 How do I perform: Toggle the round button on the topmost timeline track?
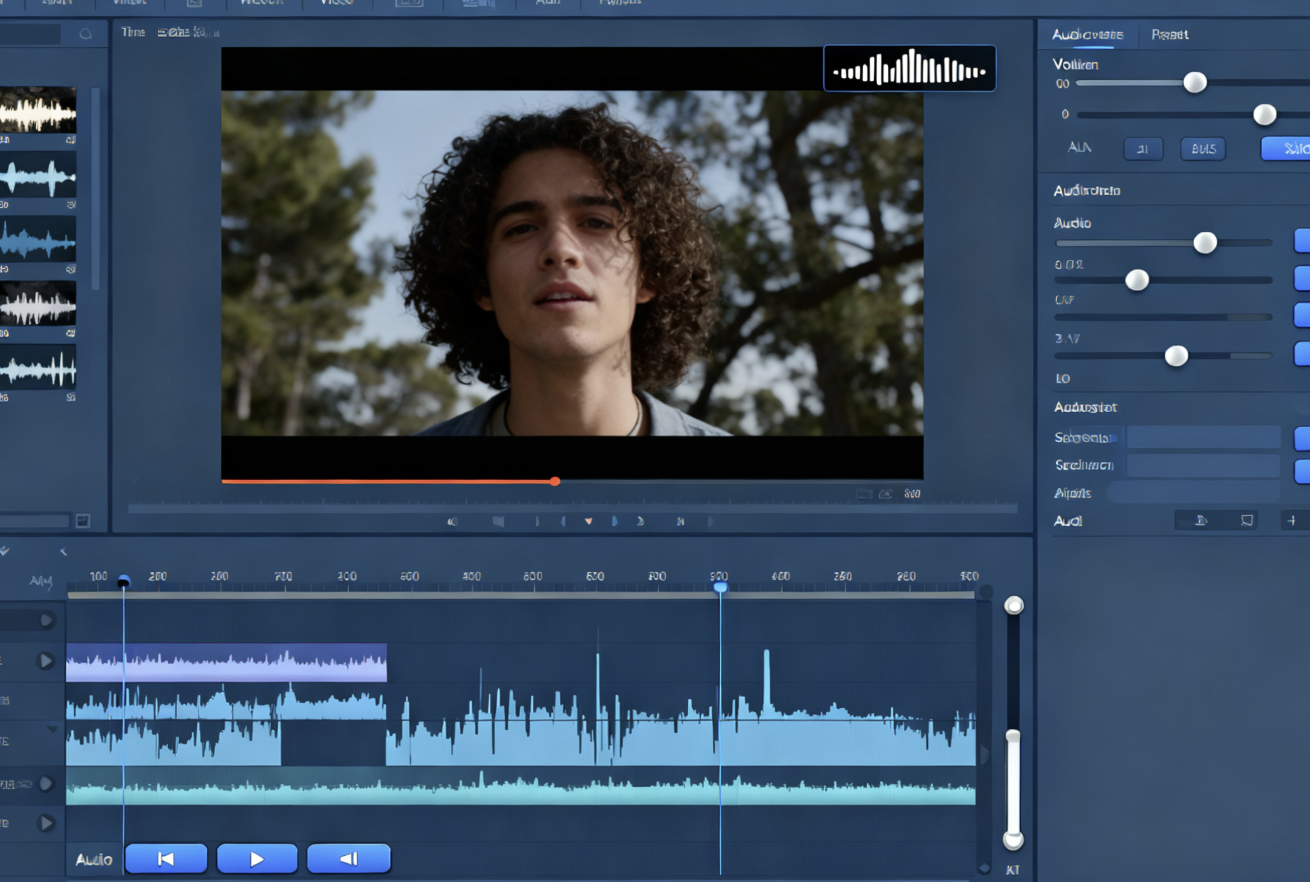46,620
